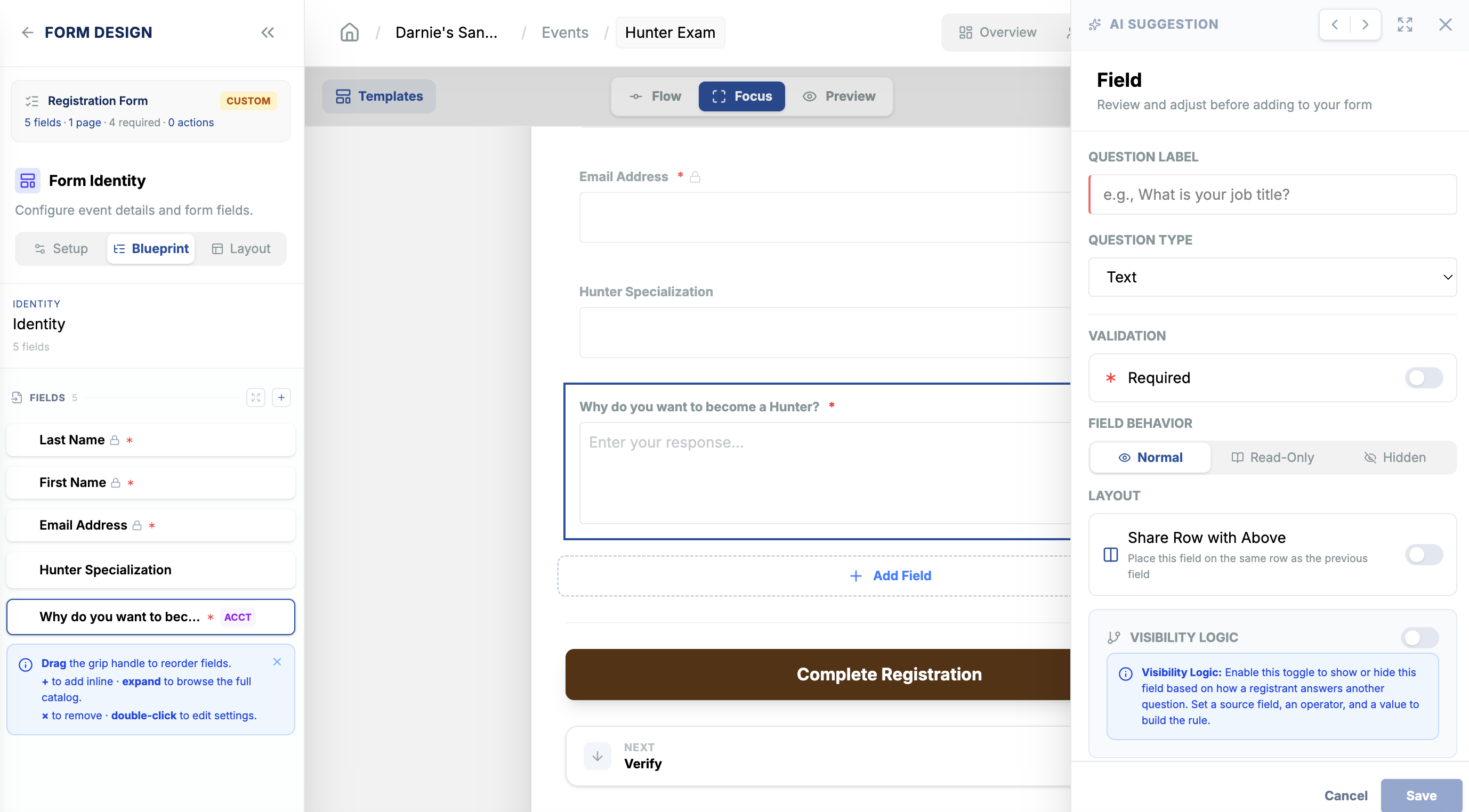The image size is (1469, 812).
Task: Set field behavior to Hidden
Action: click(x=1394, y=458)
